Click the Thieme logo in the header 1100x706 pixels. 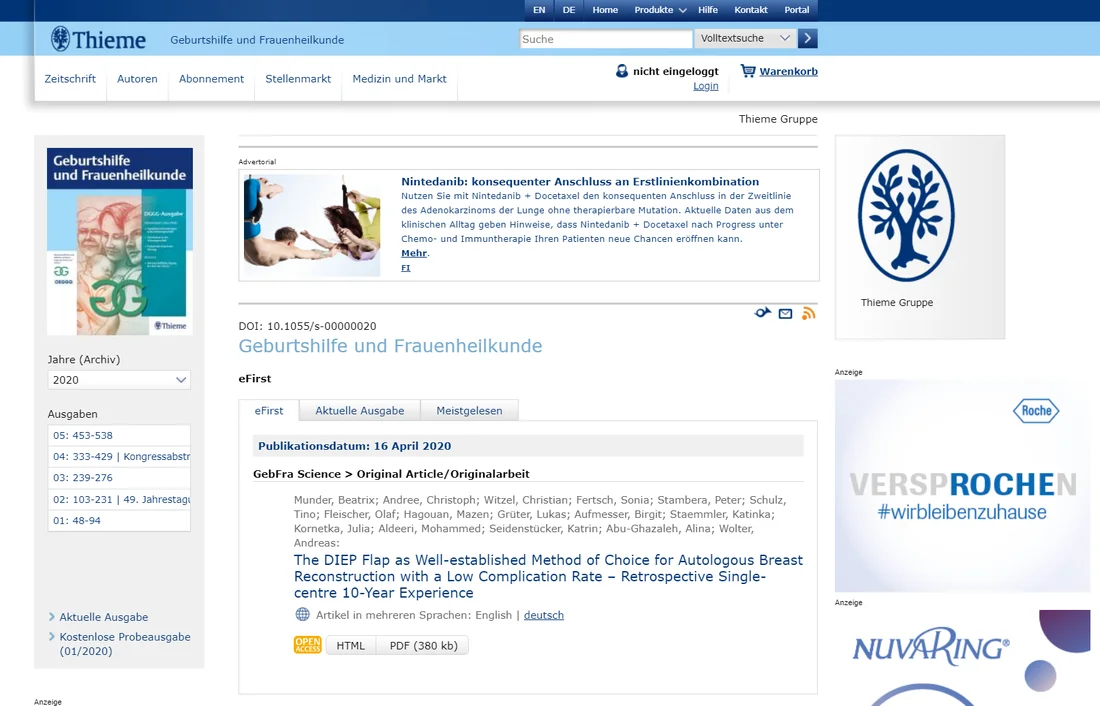(96, 39)
